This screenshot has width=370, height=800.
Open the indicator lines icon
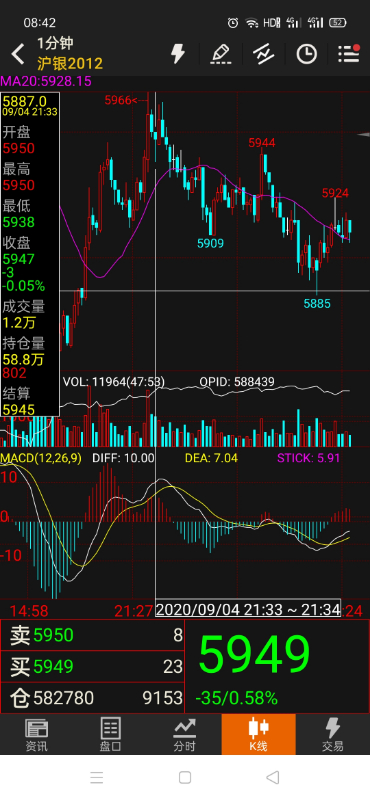point(264,54)
